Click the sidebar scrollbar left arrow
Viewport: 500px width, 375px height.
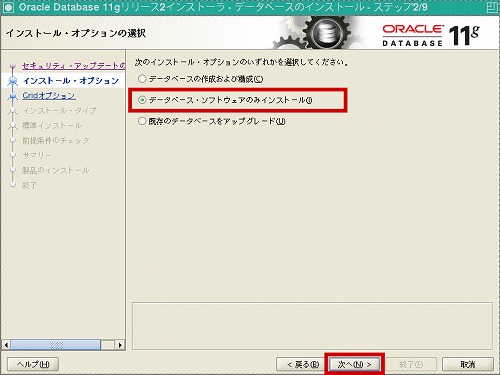(x=6, y=345)
